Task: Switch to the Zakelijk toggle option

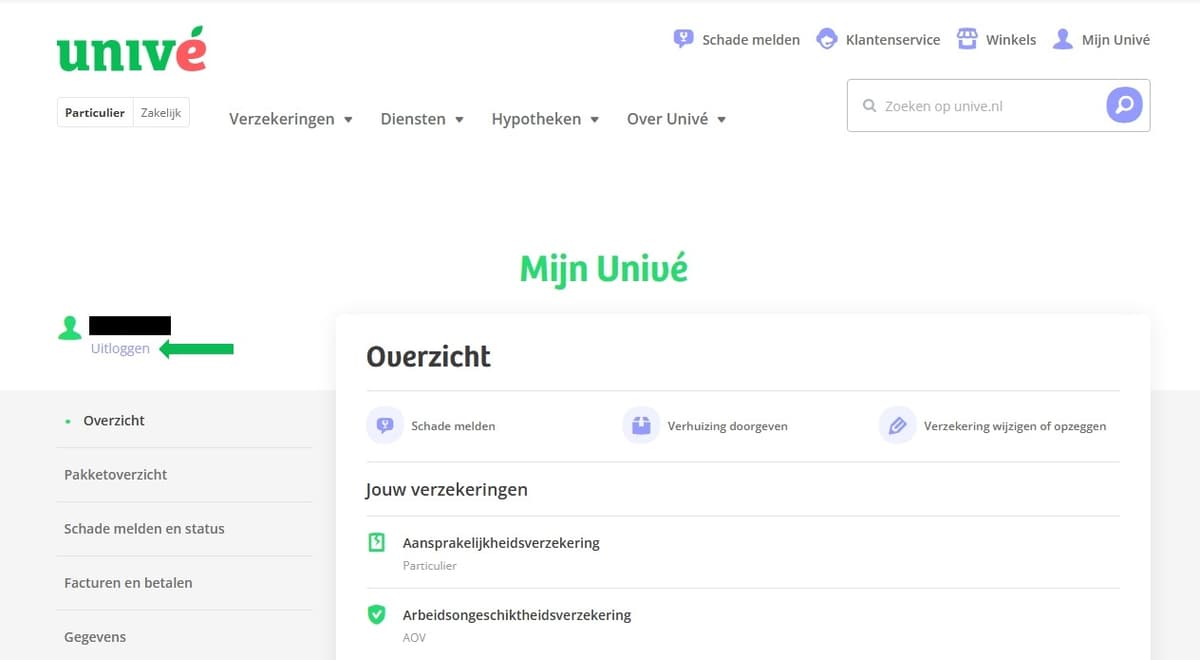Action: 161,113
